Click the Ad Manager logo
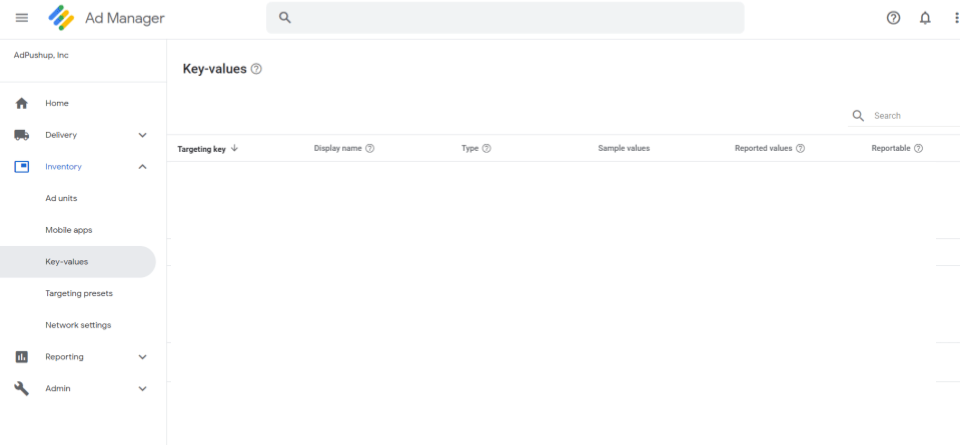The width and height of the screenshot is (960, 445). click(x=62, y=18)
